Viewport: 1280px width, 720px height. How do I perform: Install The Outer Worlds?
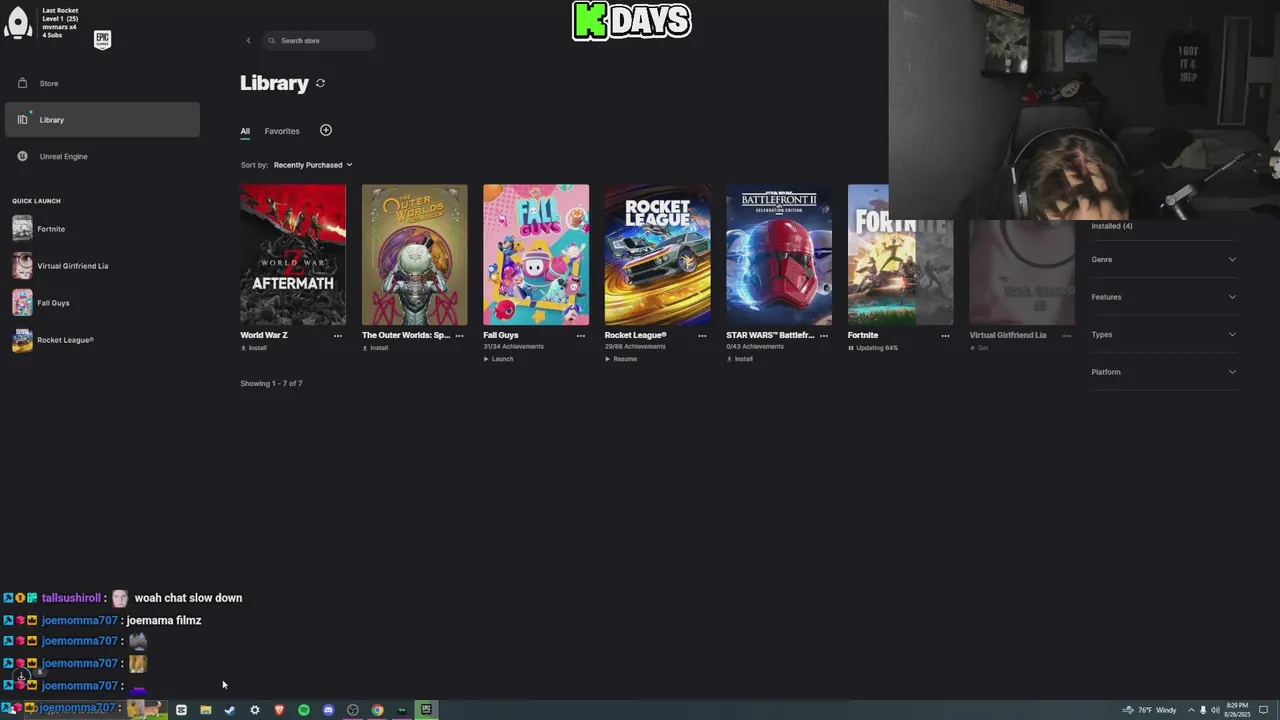point(375,348)
